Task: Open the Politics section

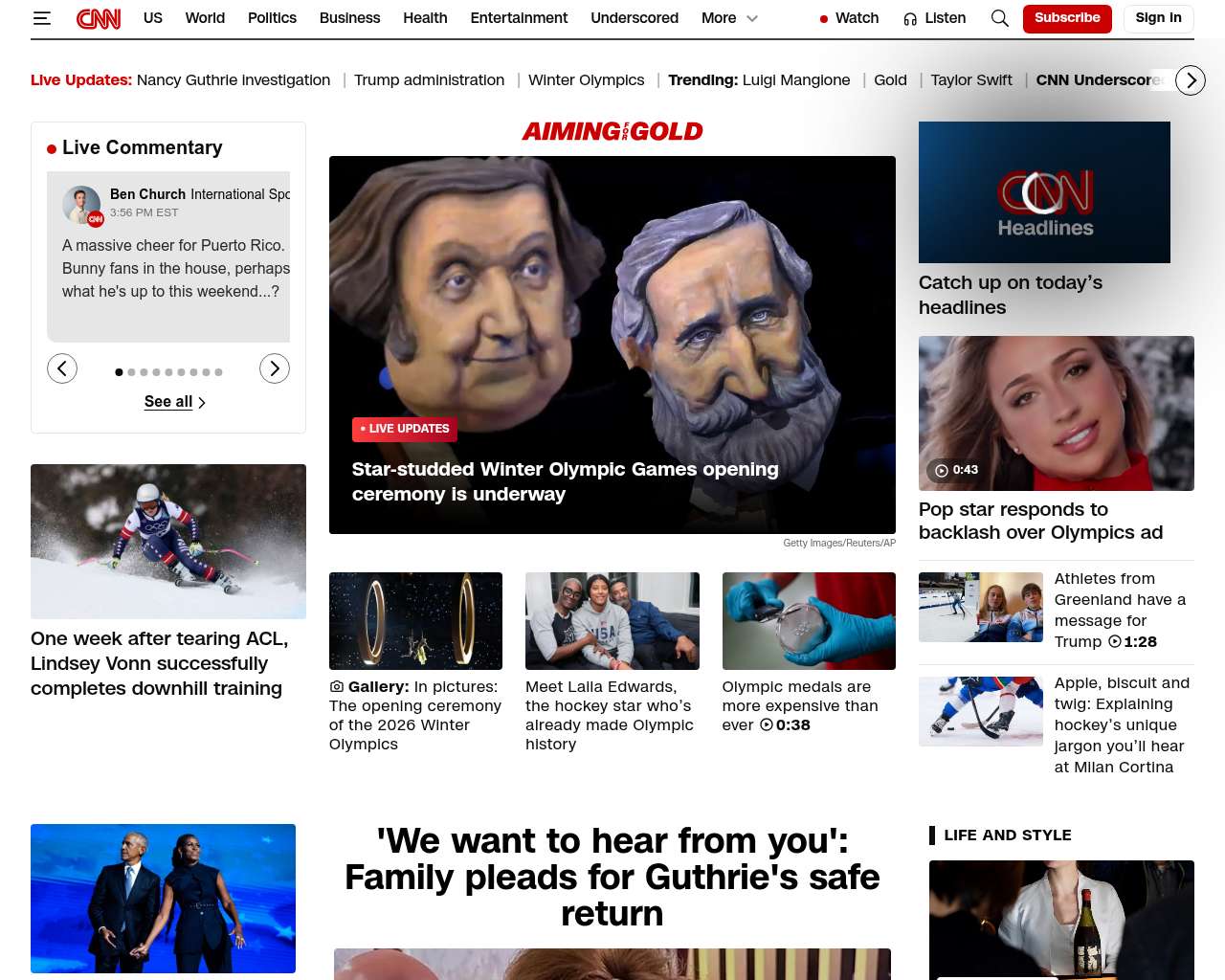Action: pyautogui.click(x=272, y=18)
